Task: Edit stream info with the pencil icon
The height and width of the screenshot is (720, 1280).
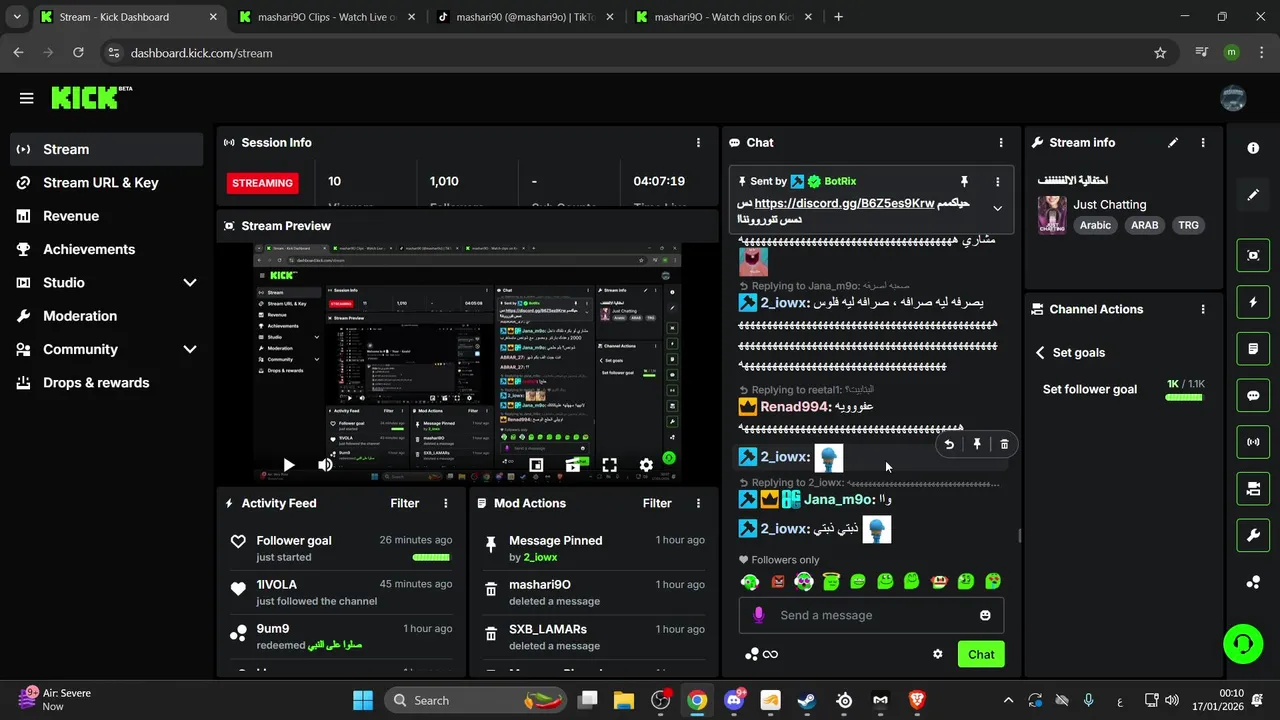Action: 1173,143
